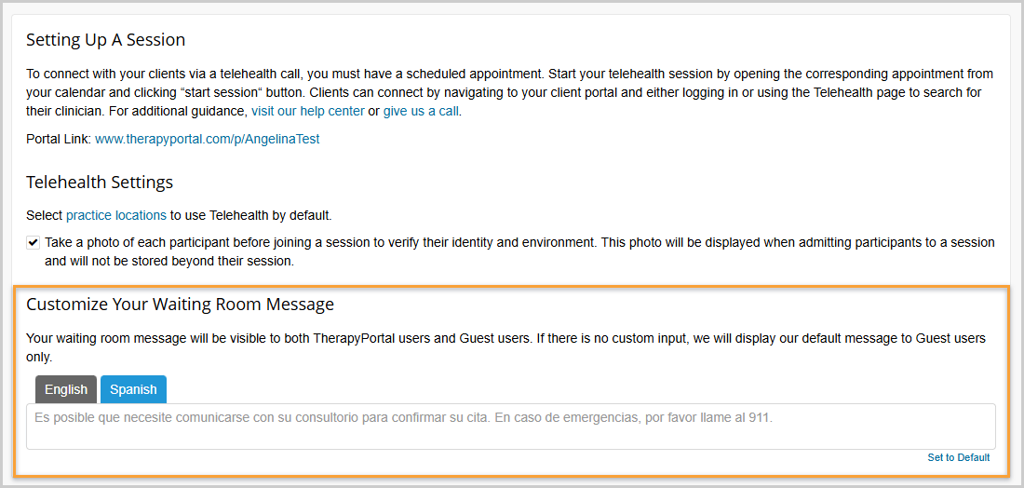This screenshot has height=488, width=1024.
Task: Click the "Setting Up A Session" heading
Action: coord(106,40)
